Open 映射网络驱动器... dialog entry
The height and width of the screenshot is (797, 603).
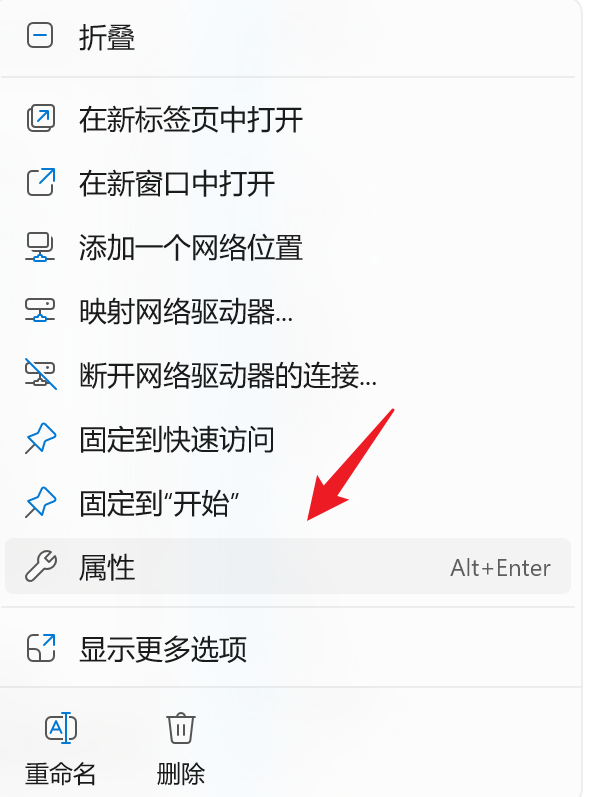pyautogui.click(x=186, y=312)
